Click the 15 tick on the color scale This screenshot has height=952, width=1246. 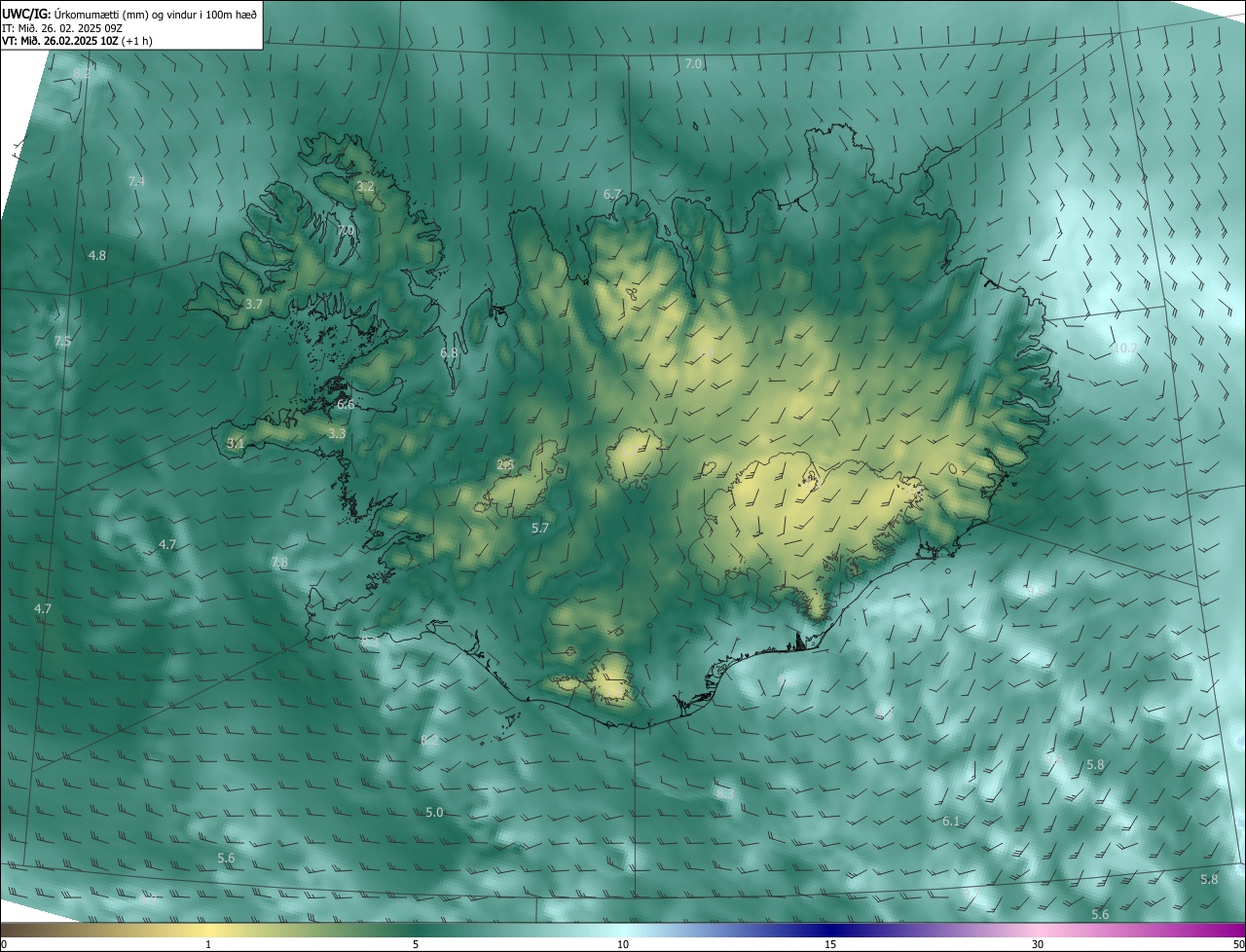pyautogui.click(x=830, y=944)
